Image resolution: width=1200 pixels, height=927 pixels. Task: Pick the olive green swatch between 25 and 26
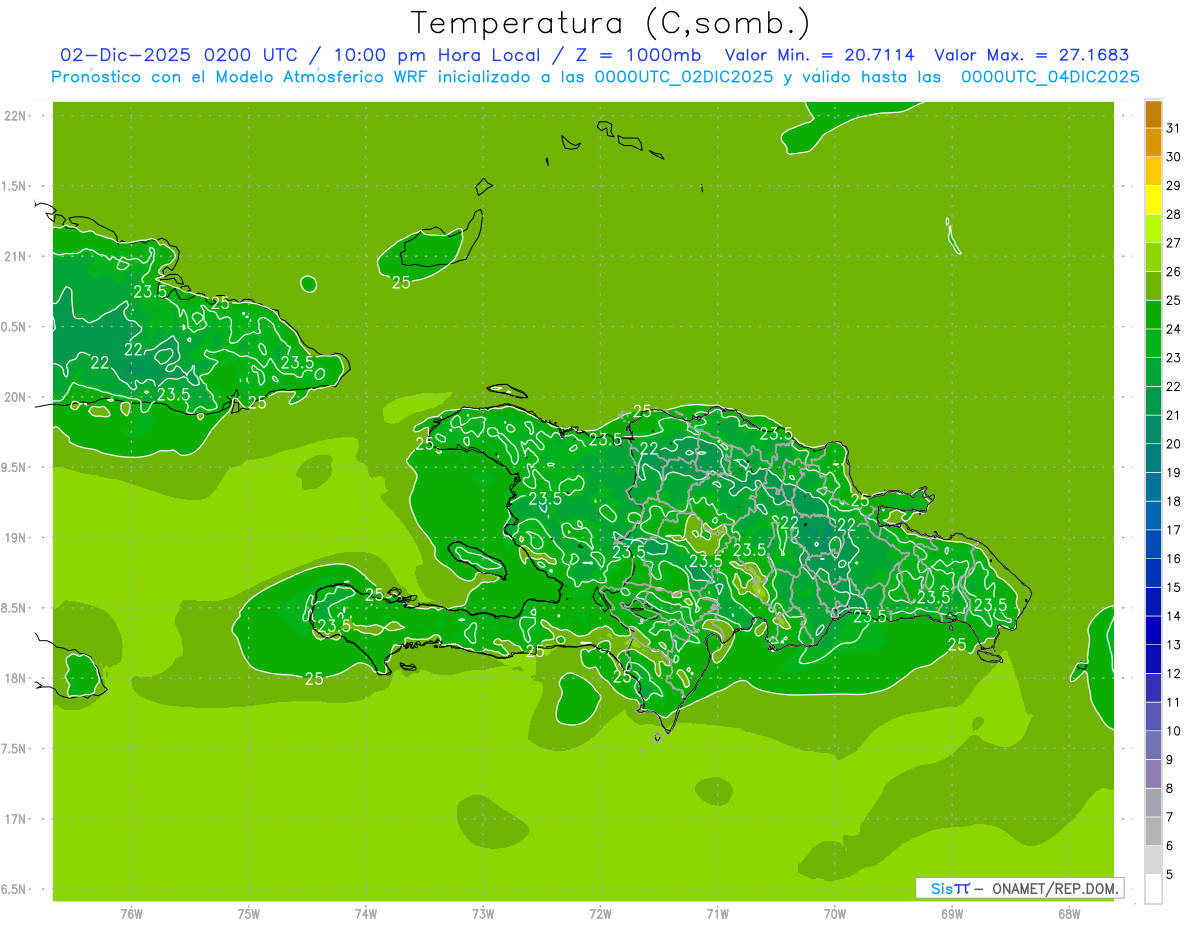[1153, 286]
